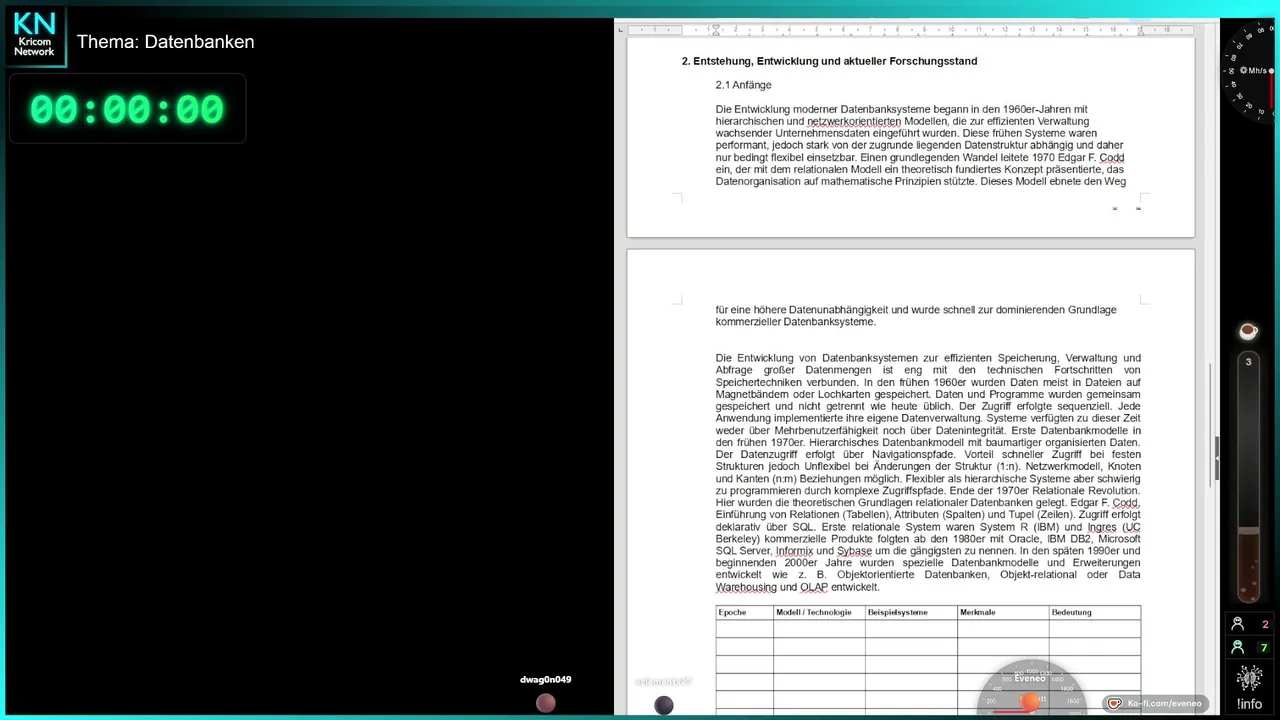
Task: Click the xelementx27 avatar ball
Action: 663,705
